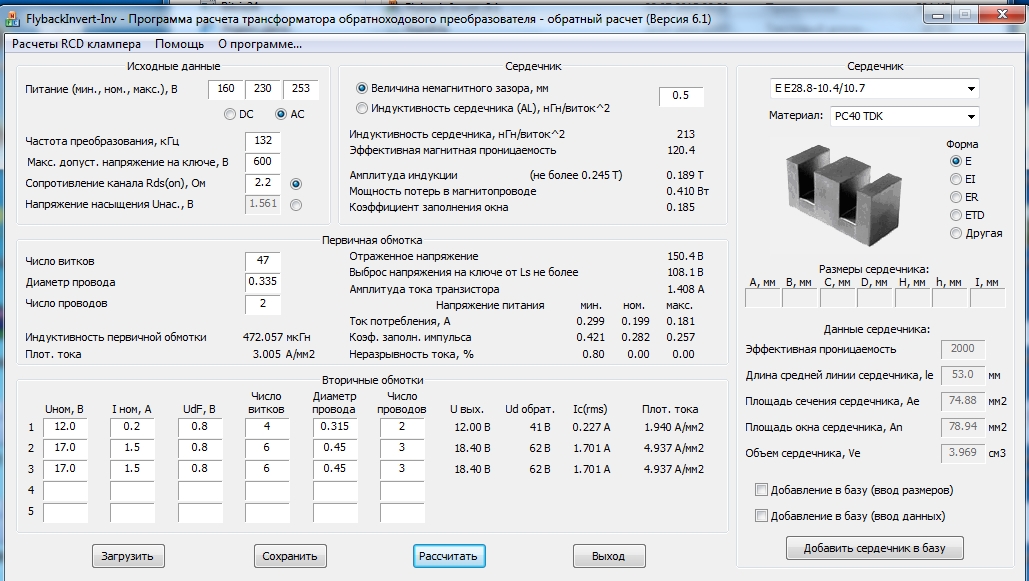Select the DC supply radio button
The image size is (1029, 581).
point(230,114)
